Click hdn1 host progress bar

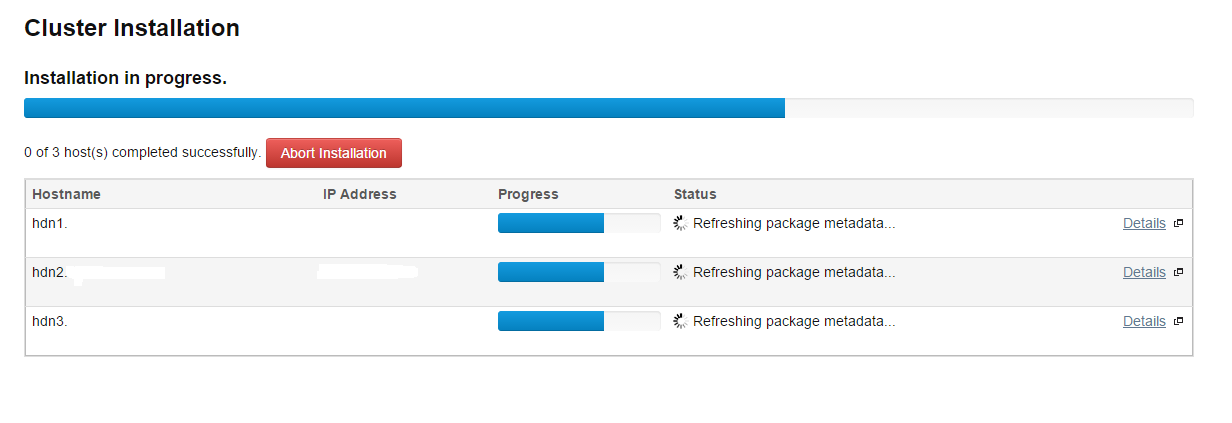click(579, 223)
